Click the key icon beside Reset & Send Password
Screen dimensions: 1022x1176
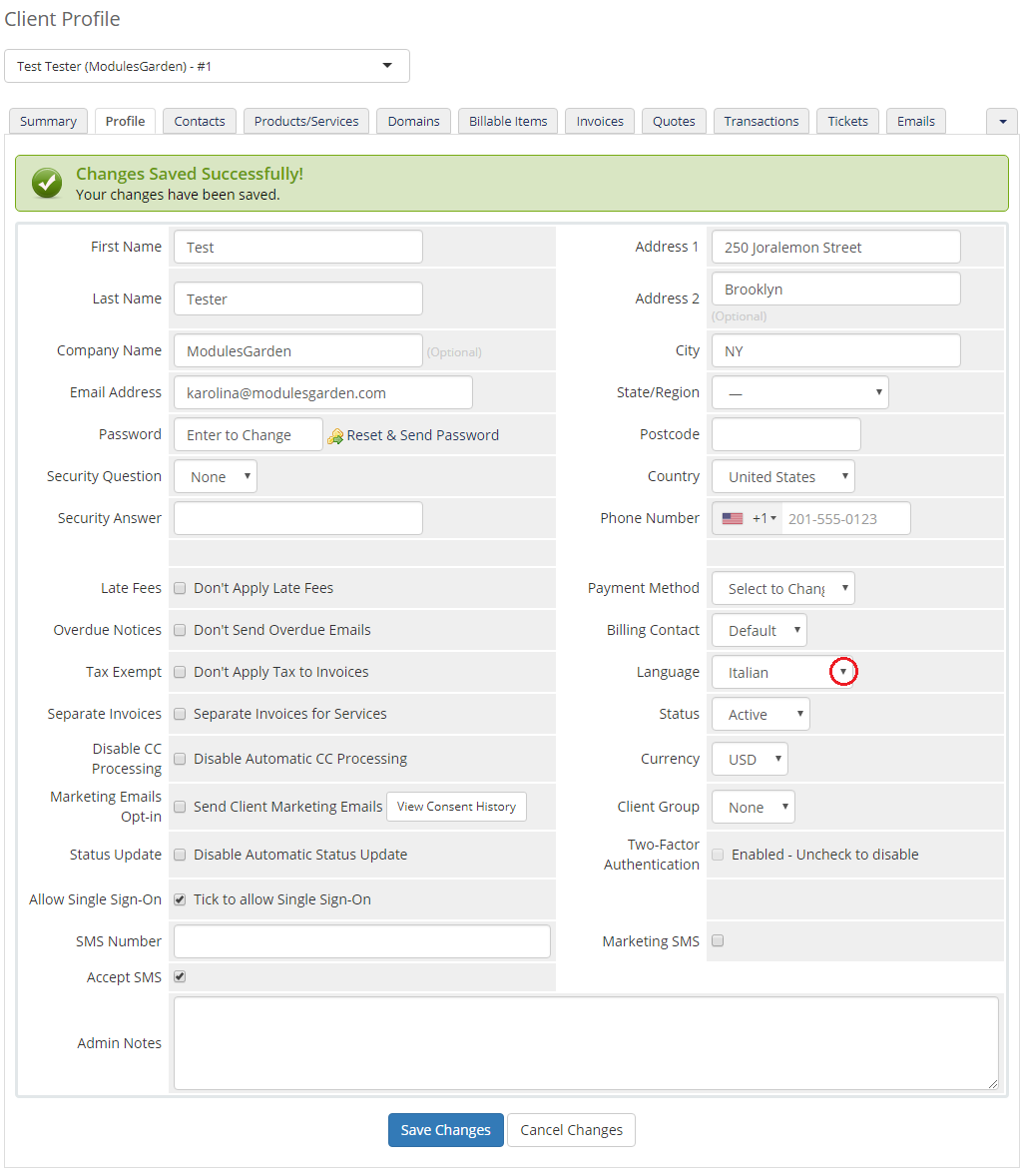coord(335,435)
